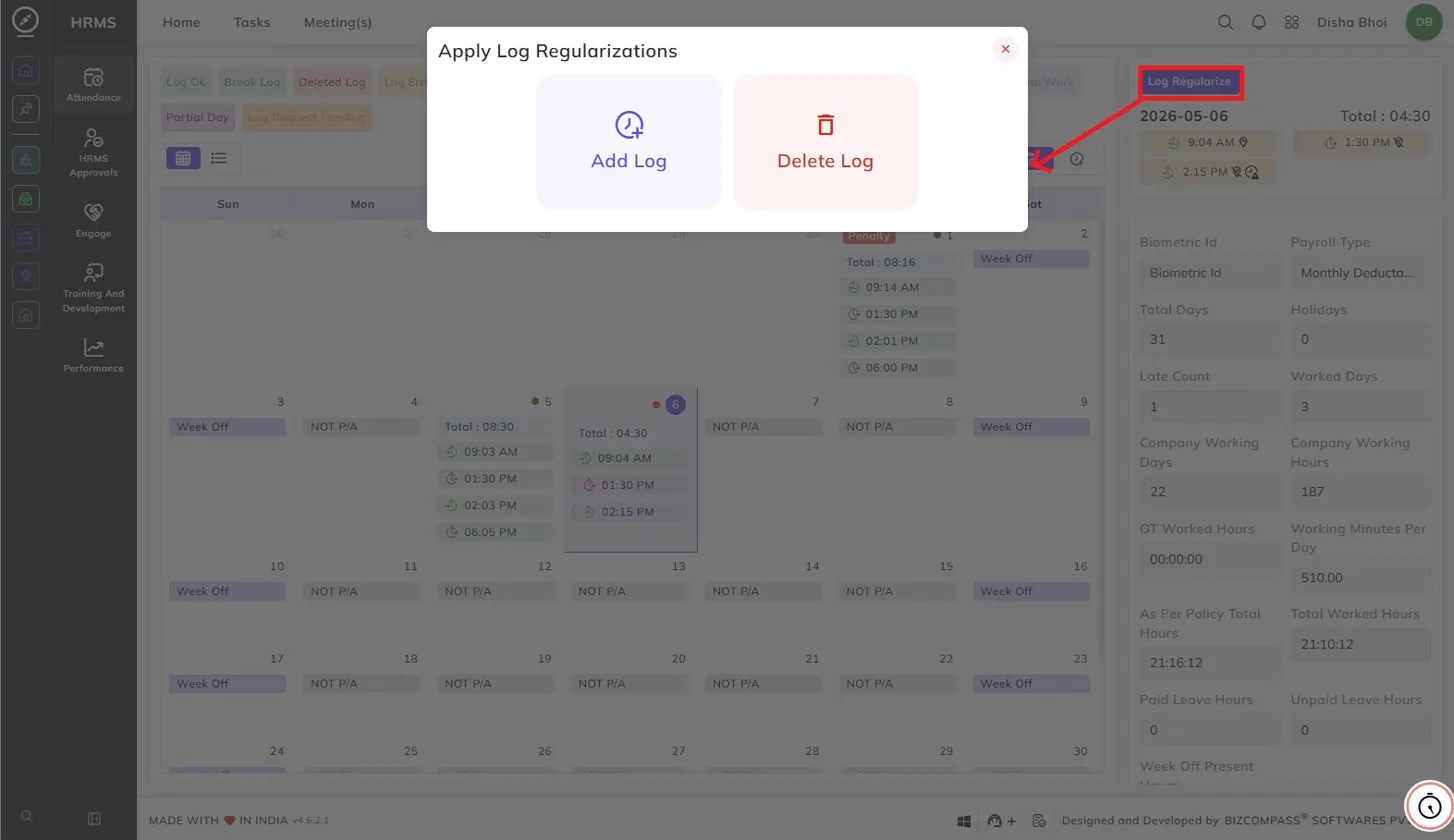Click the clock icon right of view buttons
This screenshot has width=1454, height=840.
click(1077, 158)
